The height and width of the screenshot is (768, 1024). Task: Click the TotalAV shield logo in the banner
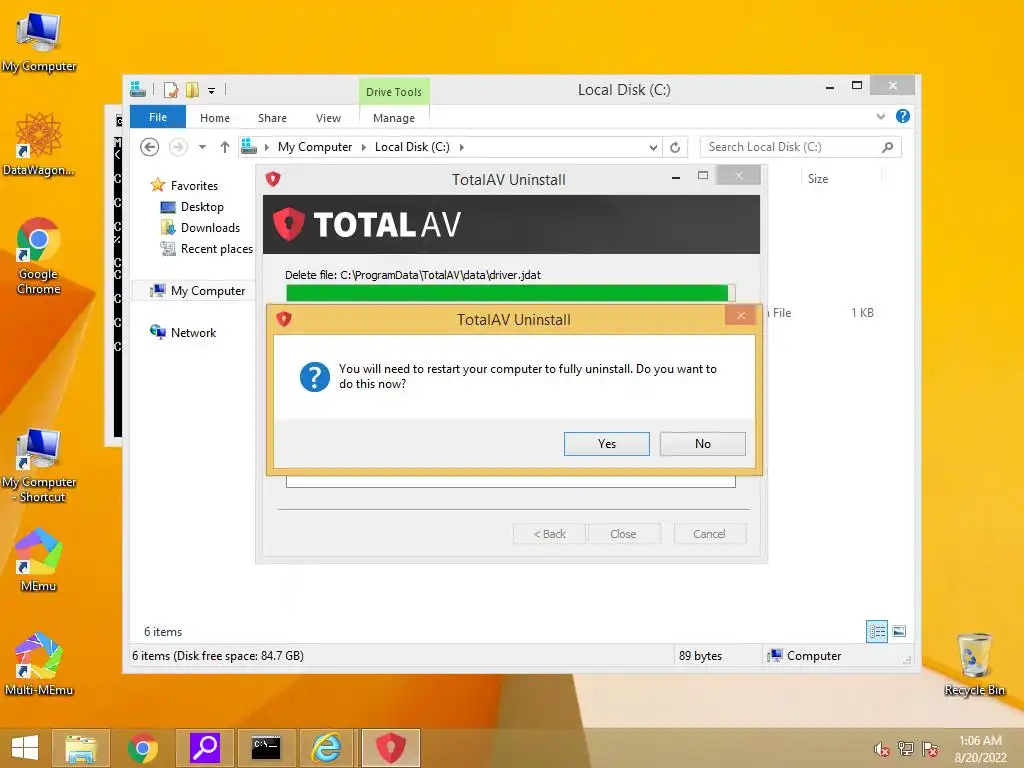click(x=289, y=224)
